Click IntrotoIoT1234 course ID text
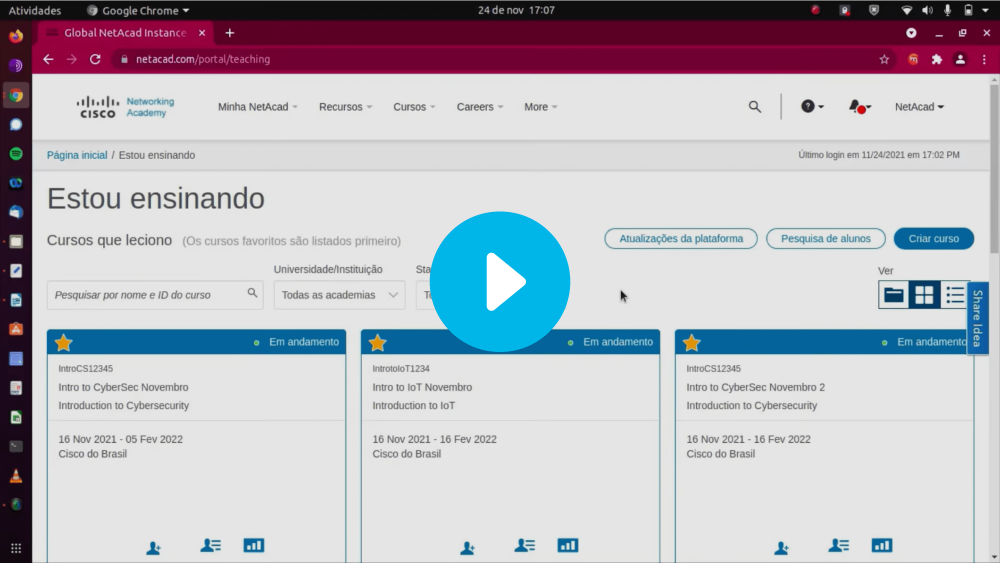Viewport: 1000px width, 563px height. pyautogui.click(x=401, y=369)
